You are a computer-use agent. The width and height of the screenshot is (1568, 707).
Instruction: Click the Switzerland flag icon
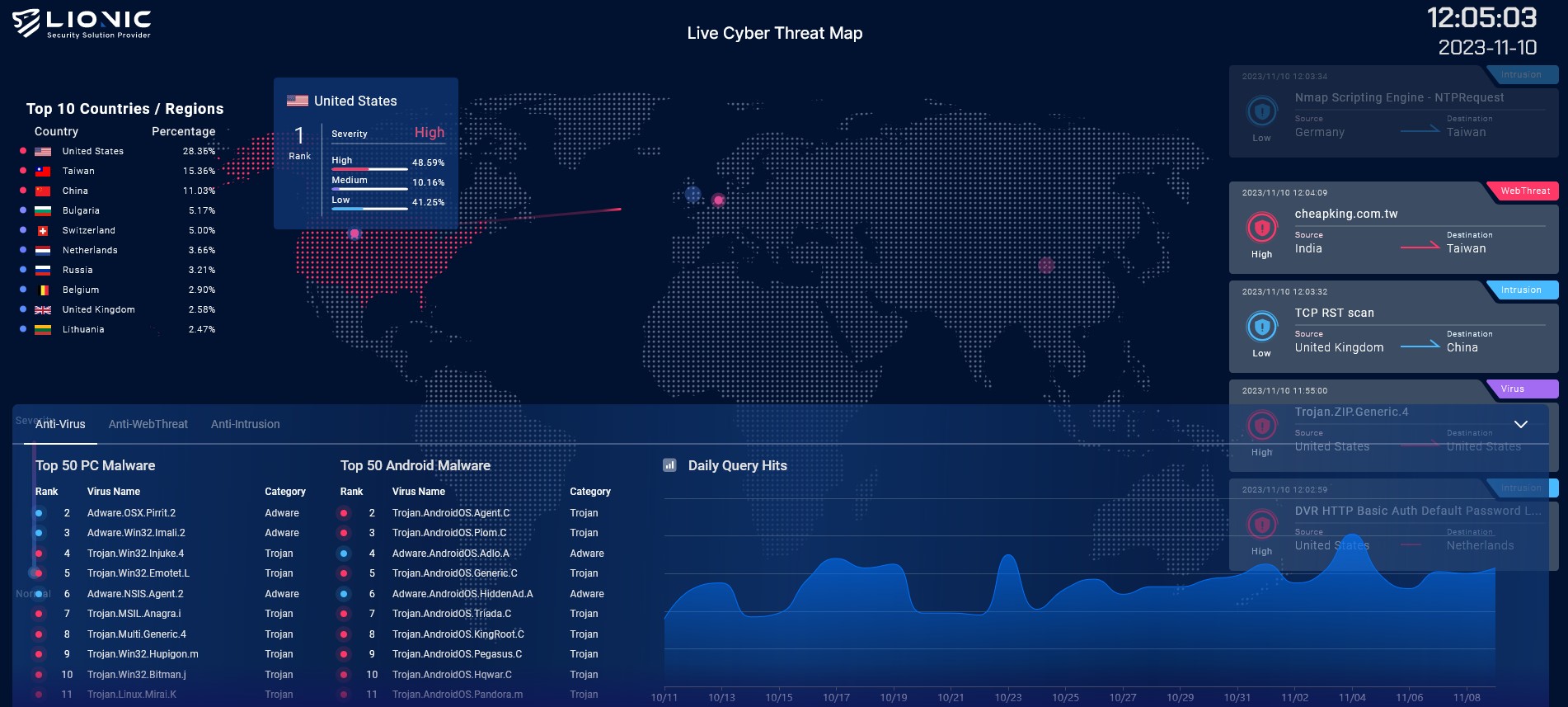click(x=43, y=231)
